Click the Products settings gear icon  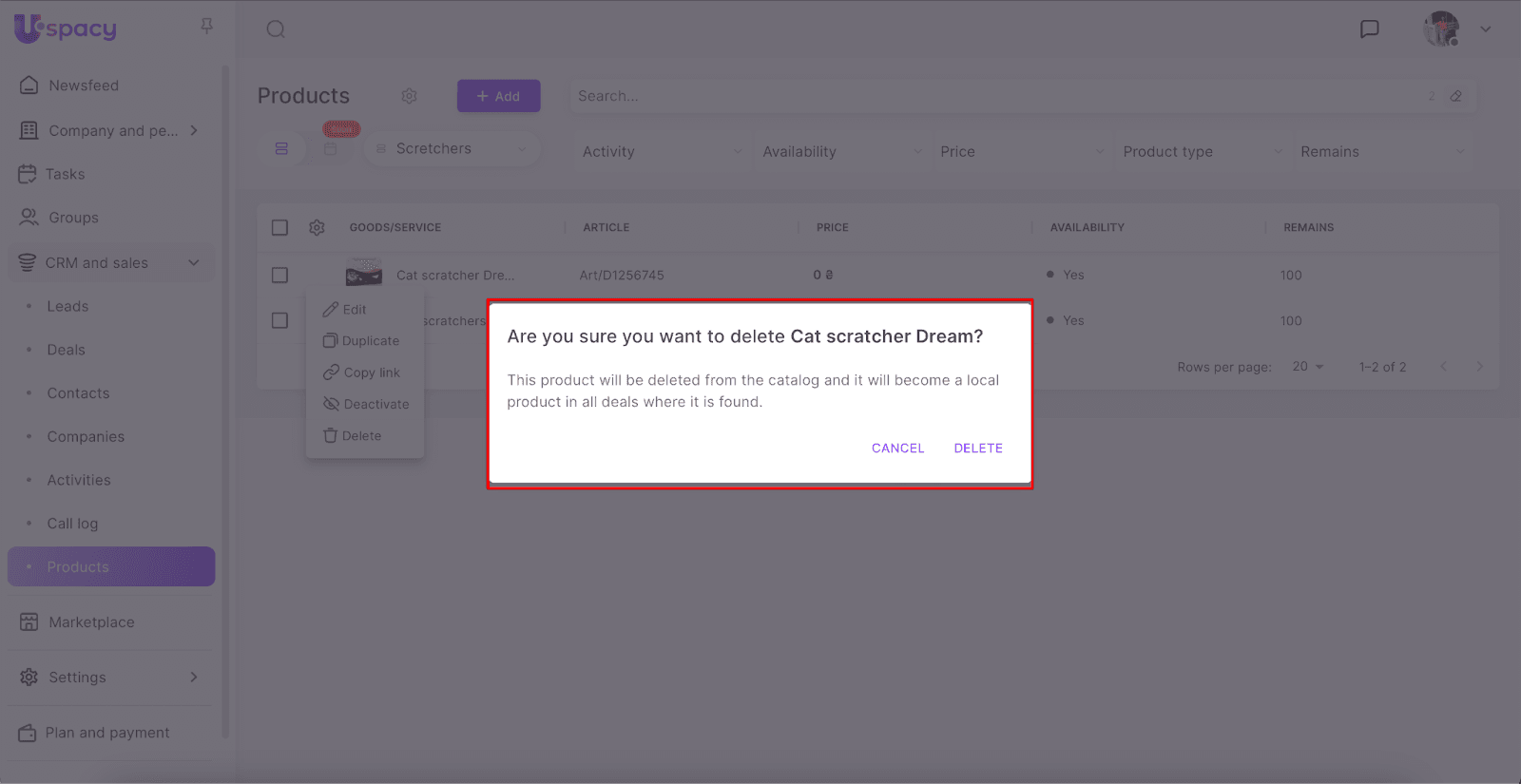click(410, 96)
